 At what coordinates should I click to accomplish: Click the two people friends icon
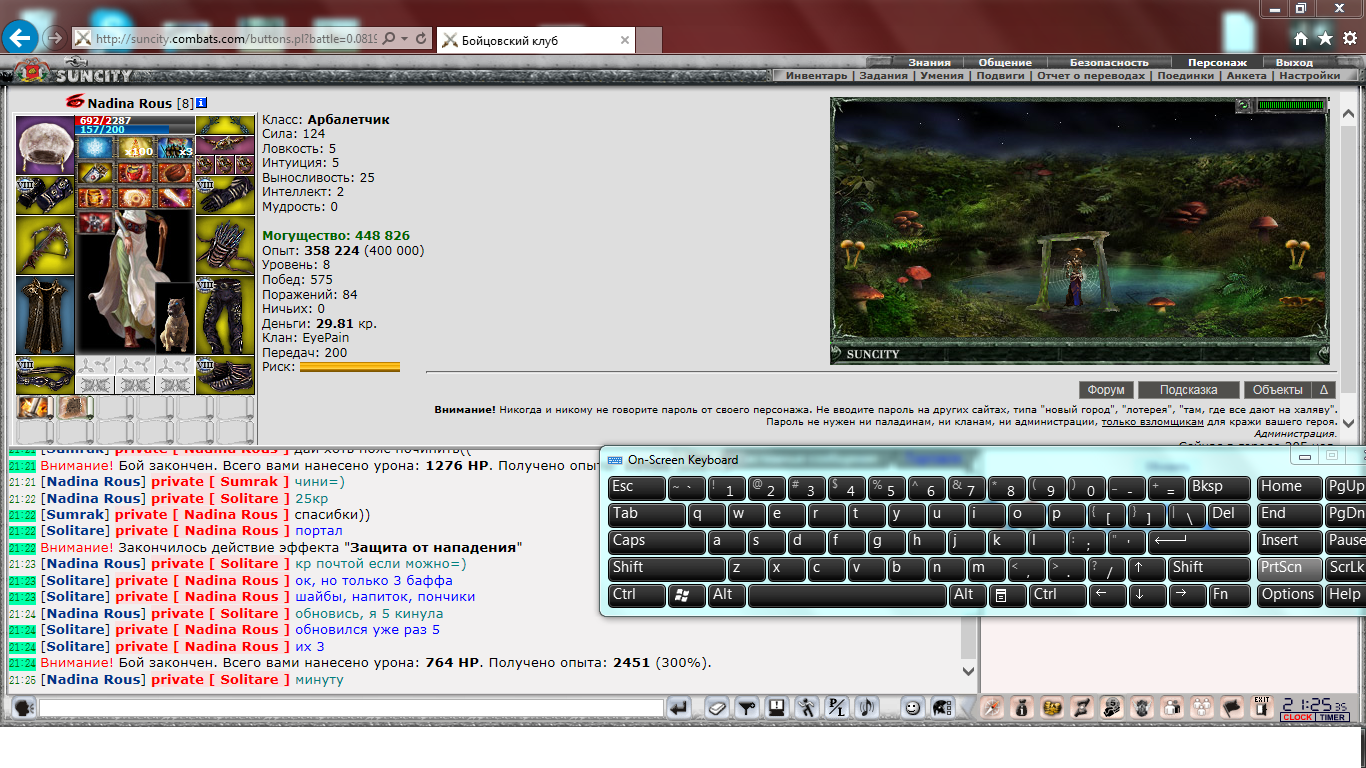tap(1172, 708)
